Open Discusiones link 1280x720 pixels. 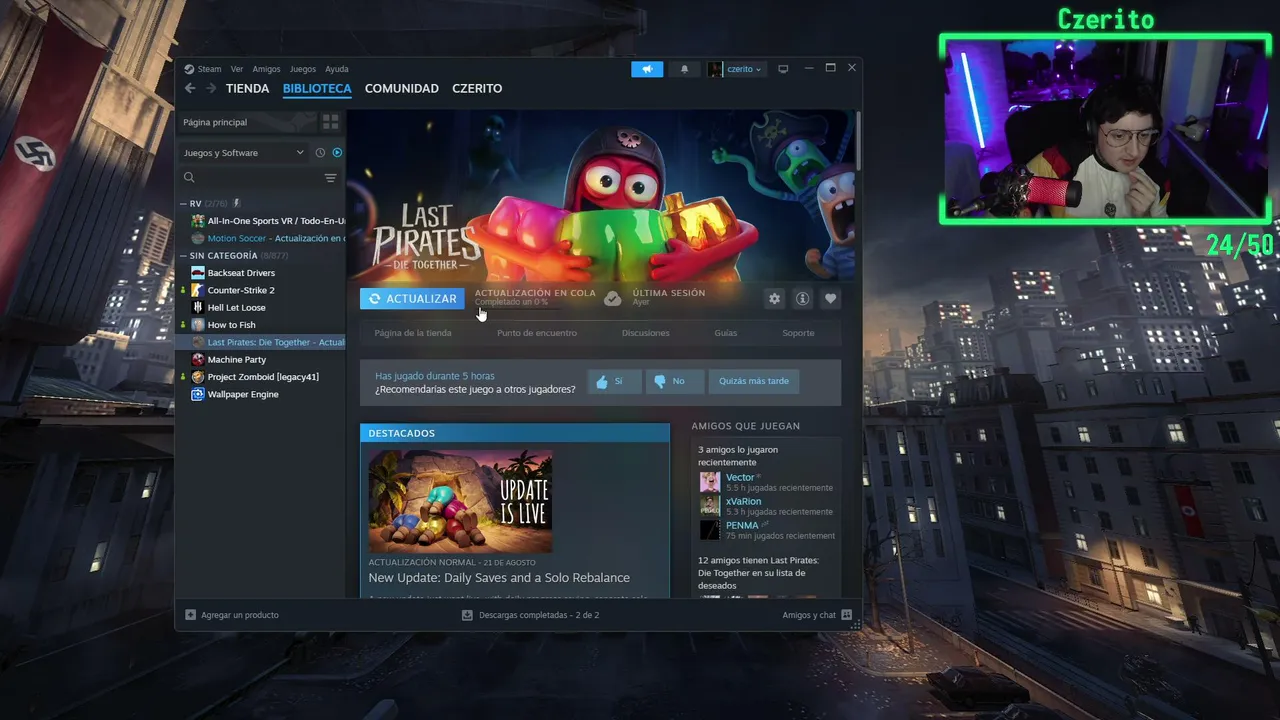646,333
